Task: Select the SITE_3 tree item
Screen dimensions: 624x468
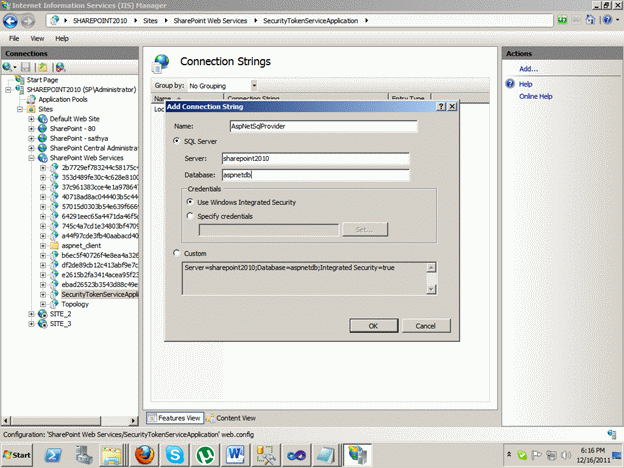Action: [x=60, y=324]
